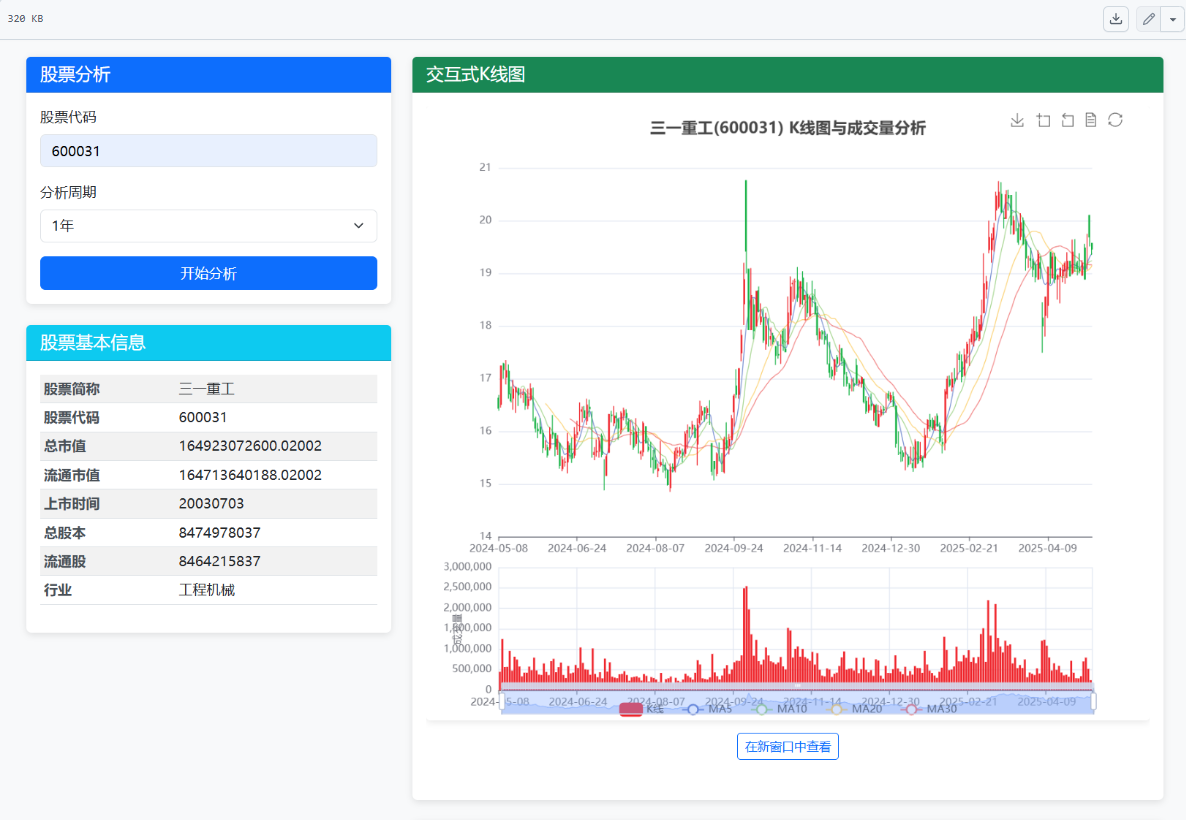1186x820 pixels.
Task: Toggle the MA10 legend series
Action: point(781,709)
